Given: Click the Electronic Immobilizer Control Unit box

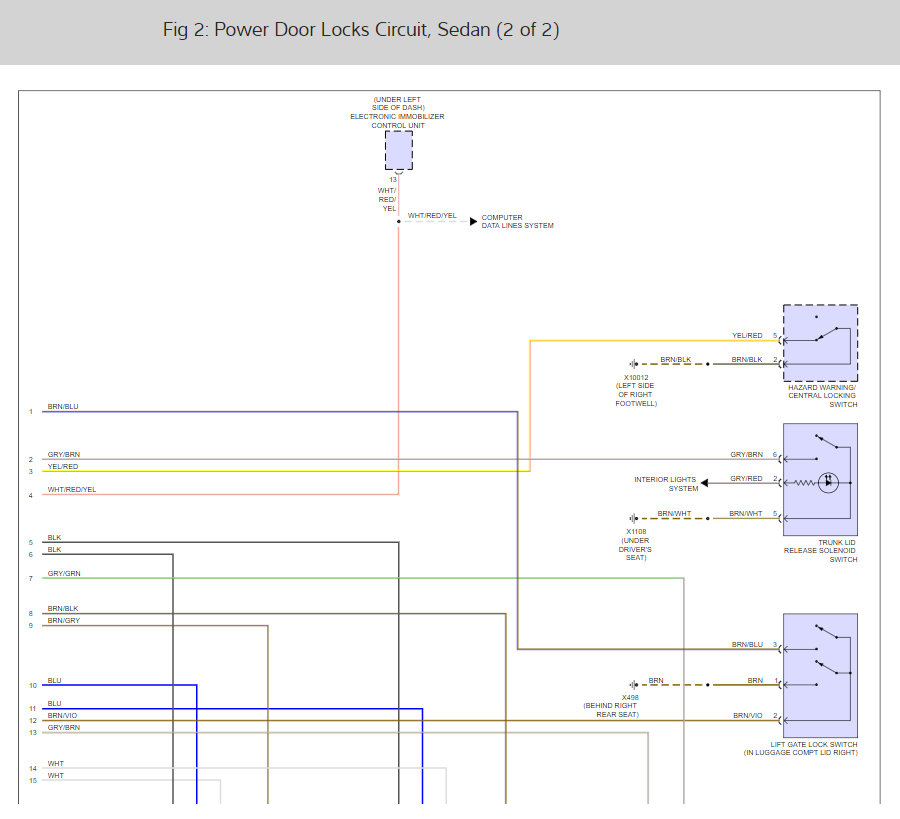Looking at the screenshot, I should (398, 151).
